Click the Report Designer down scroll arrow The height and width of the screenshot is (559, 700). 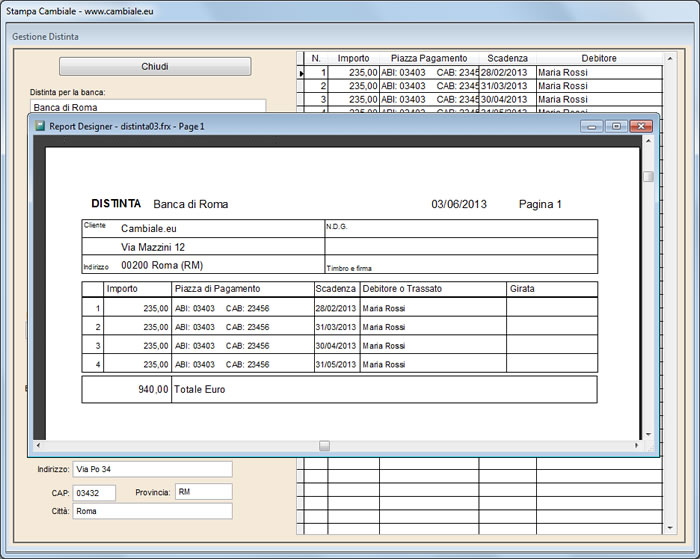[648, 434]
